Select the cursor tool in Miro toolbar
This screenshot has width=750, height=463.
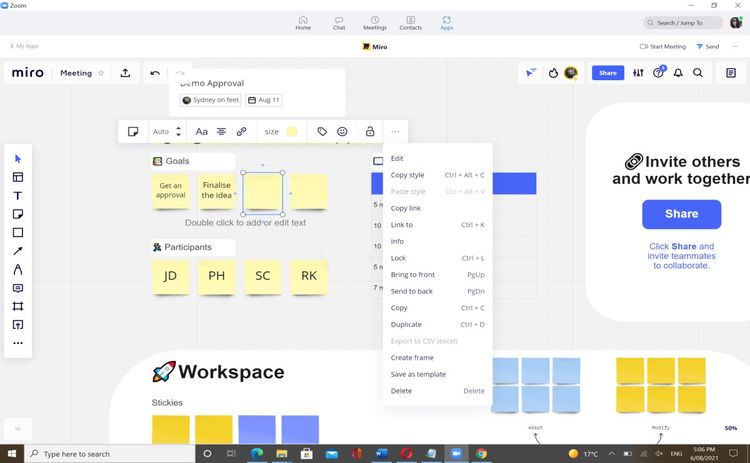click(x=18, y=159)
